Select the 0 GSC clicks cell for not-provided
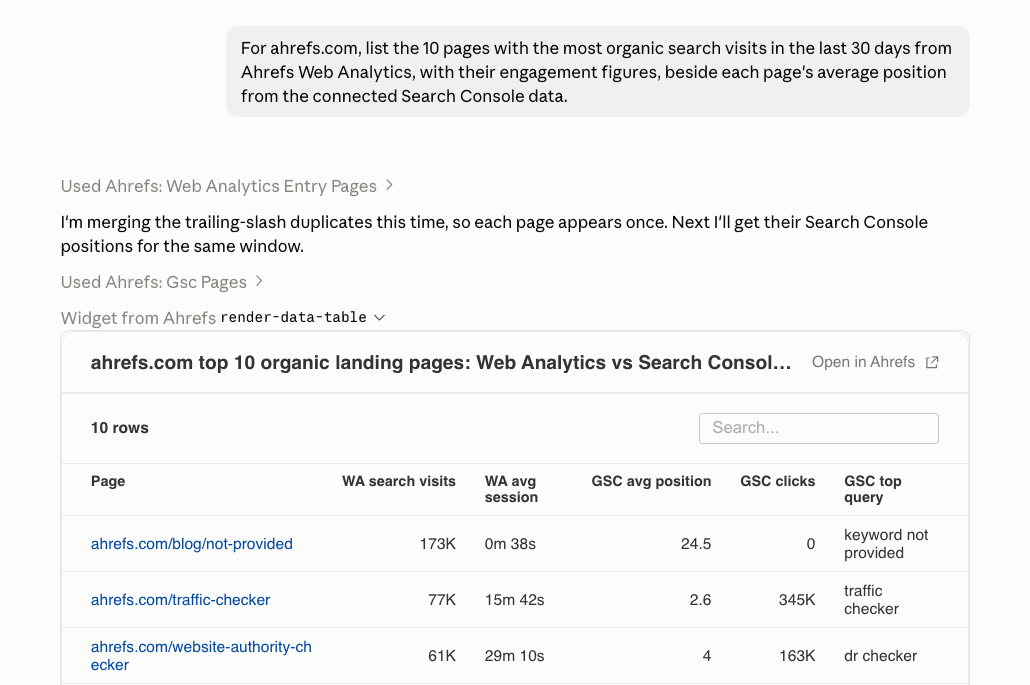The width and height of the screenshot is (1030, 685). pyautogui.click(x=811, y=544)
